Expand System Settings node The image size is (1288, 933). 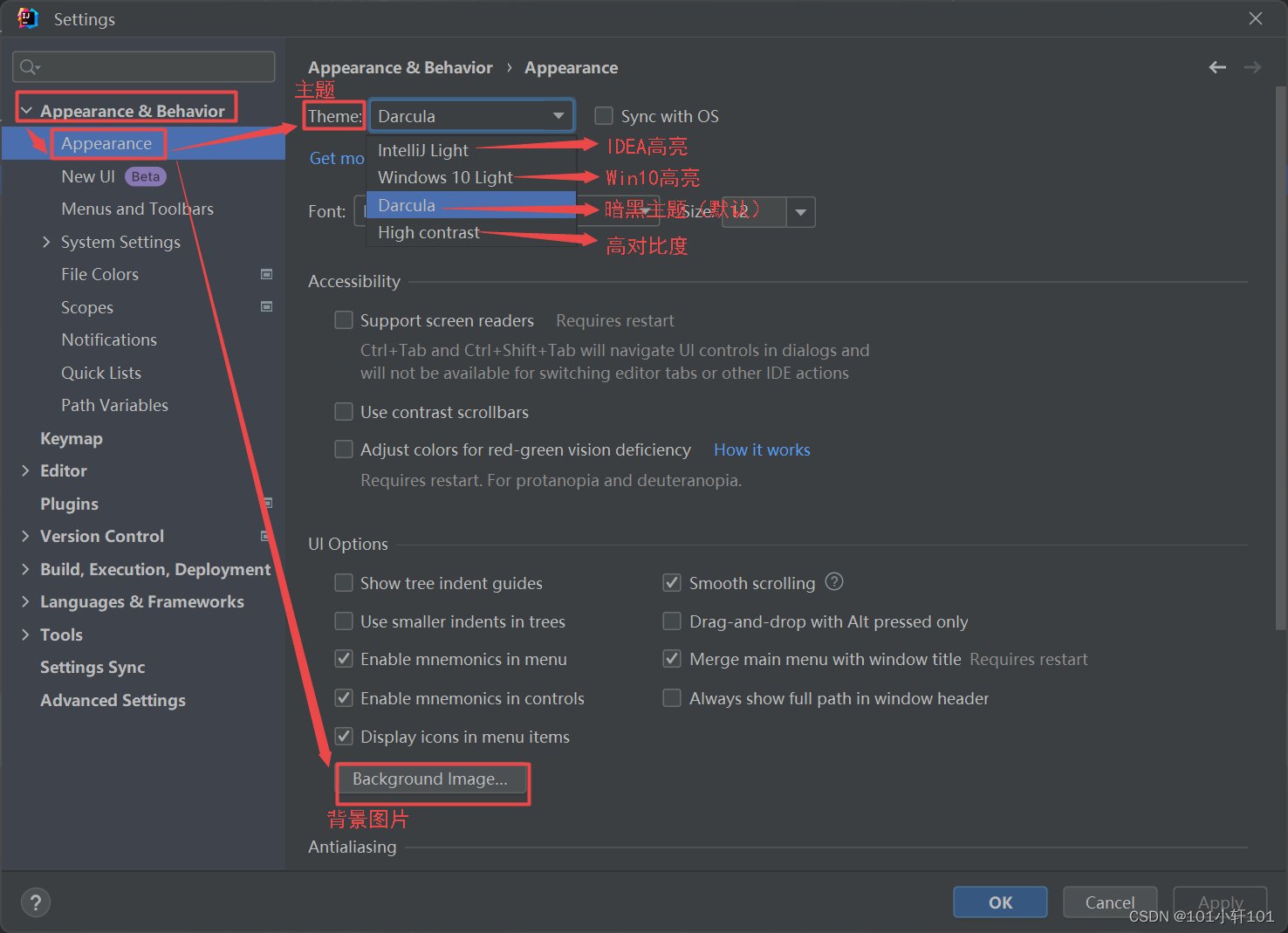46,242
